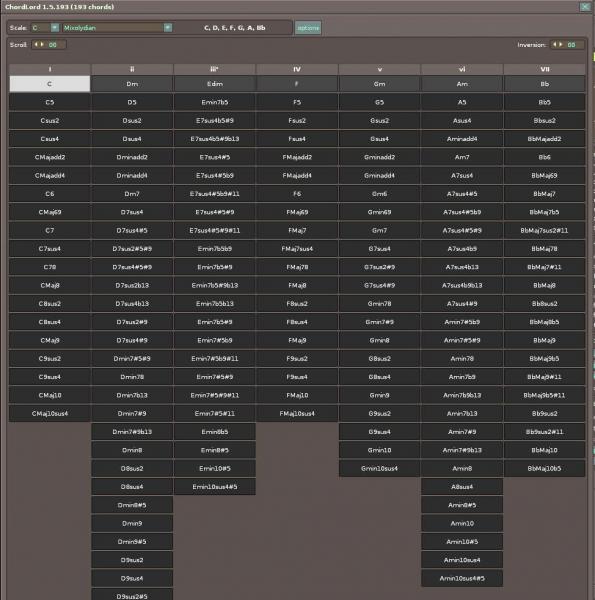Play the BbMajadd2 chord
The width and height of the screenshot is (595, 600).
[544, 139]
